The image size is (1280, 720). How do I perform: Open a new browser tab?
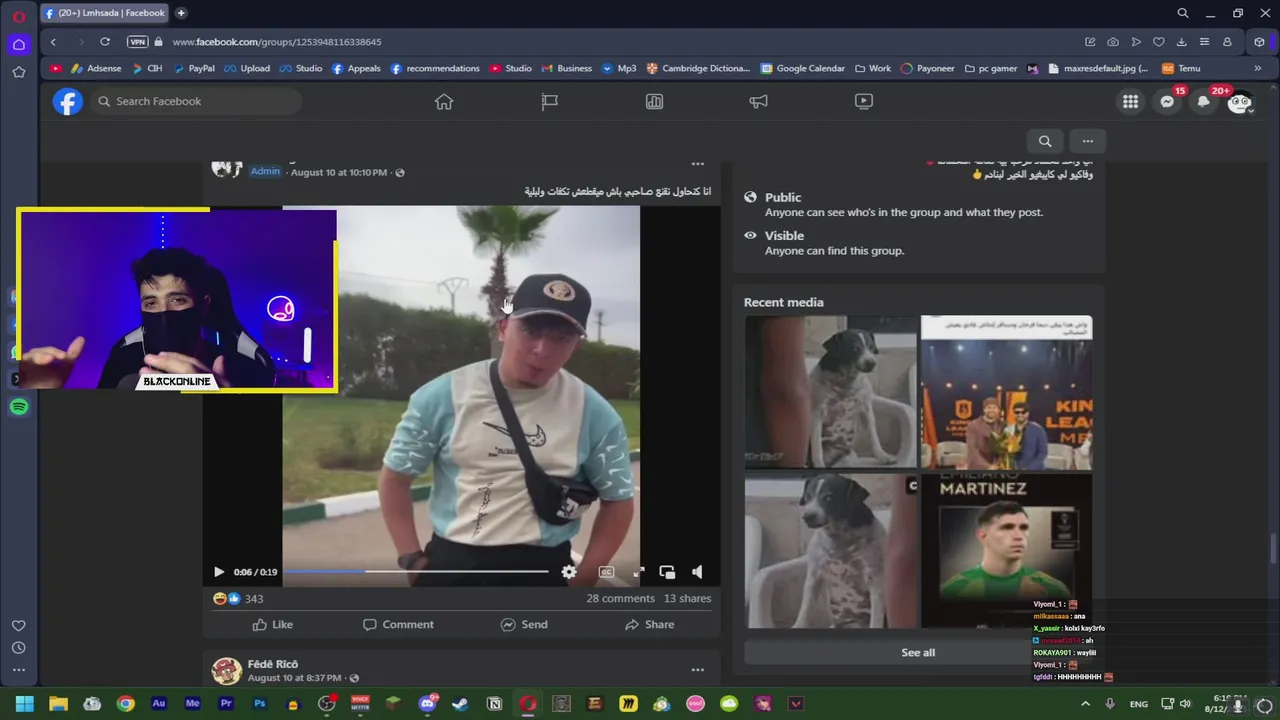coord(181,13)
